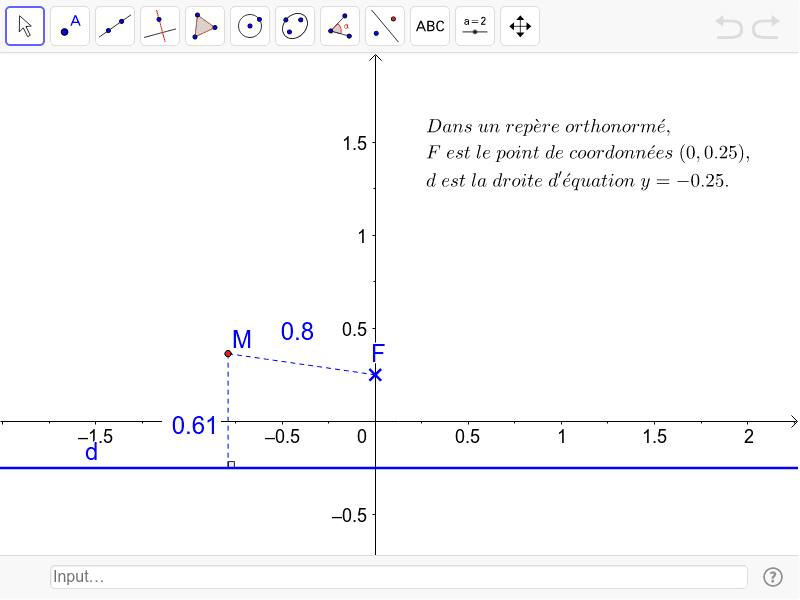Screen dimensions: 800x600
Task: Click the x-axis tick label 1.5
Action: 655,437
